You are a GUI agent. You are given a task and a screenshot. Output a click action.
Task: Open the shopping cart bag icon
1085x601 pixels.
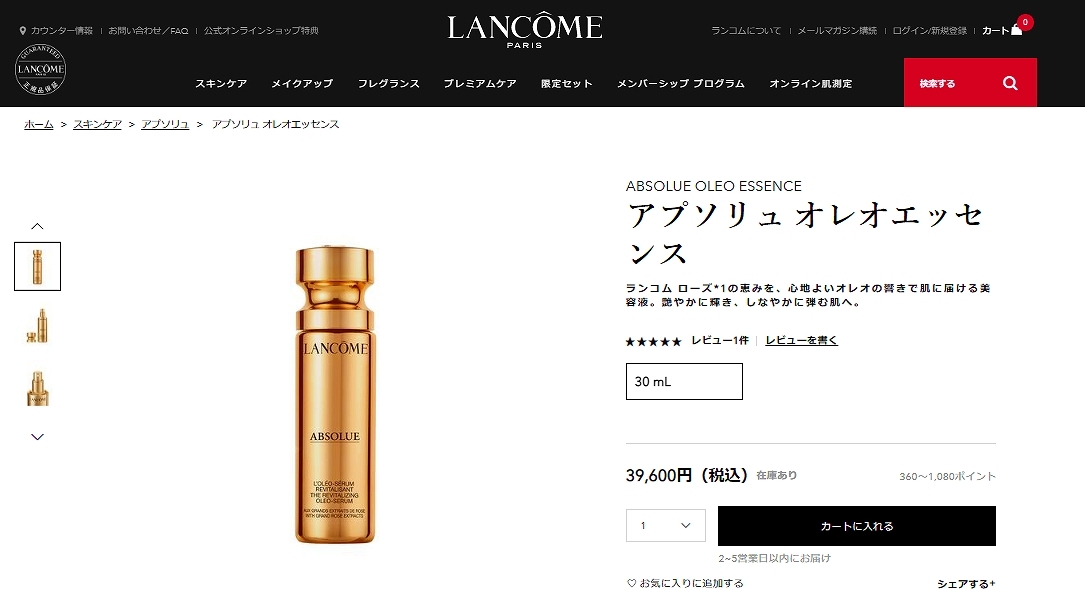[x=1016, y=30]
